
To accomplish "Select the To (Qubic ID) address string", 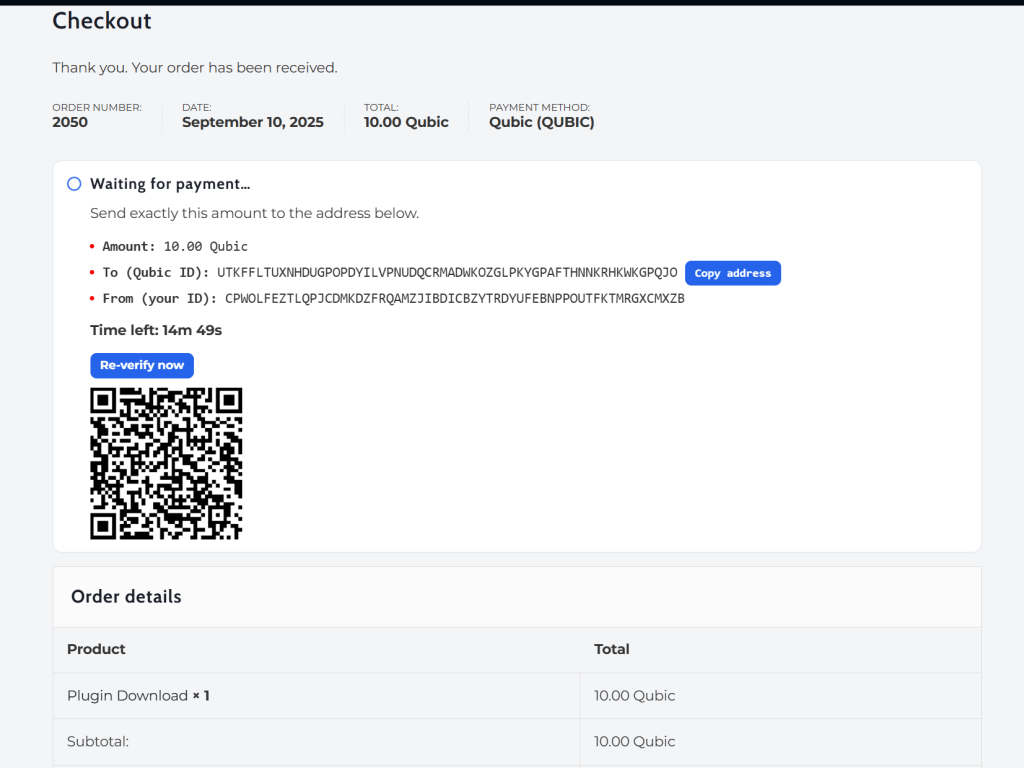I will 447,272.
